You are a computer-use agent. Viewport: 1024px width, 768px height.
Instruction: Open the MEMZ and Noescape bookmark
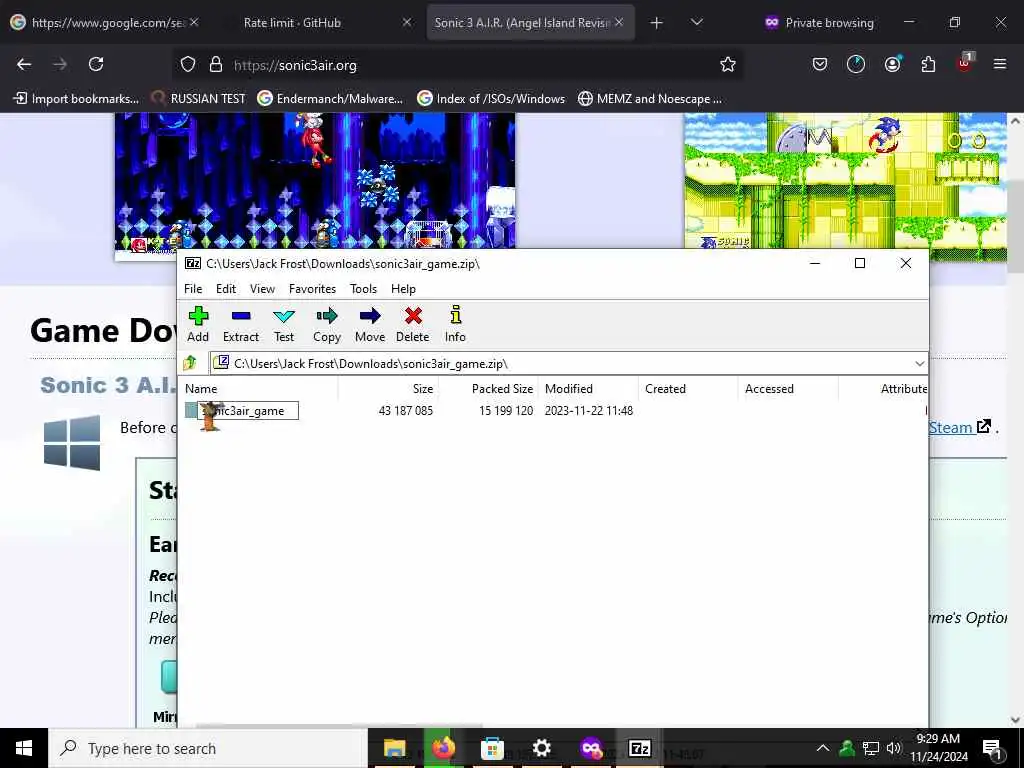(650, 99)
